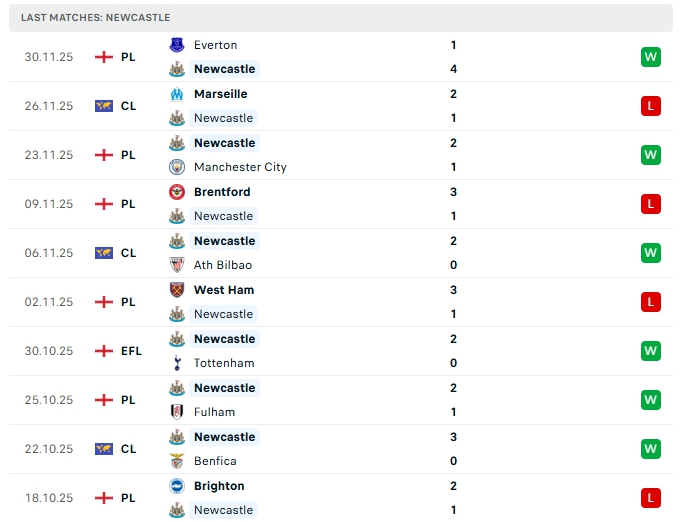Select the 22.10.25 Benfica match date

pos(49,449)
